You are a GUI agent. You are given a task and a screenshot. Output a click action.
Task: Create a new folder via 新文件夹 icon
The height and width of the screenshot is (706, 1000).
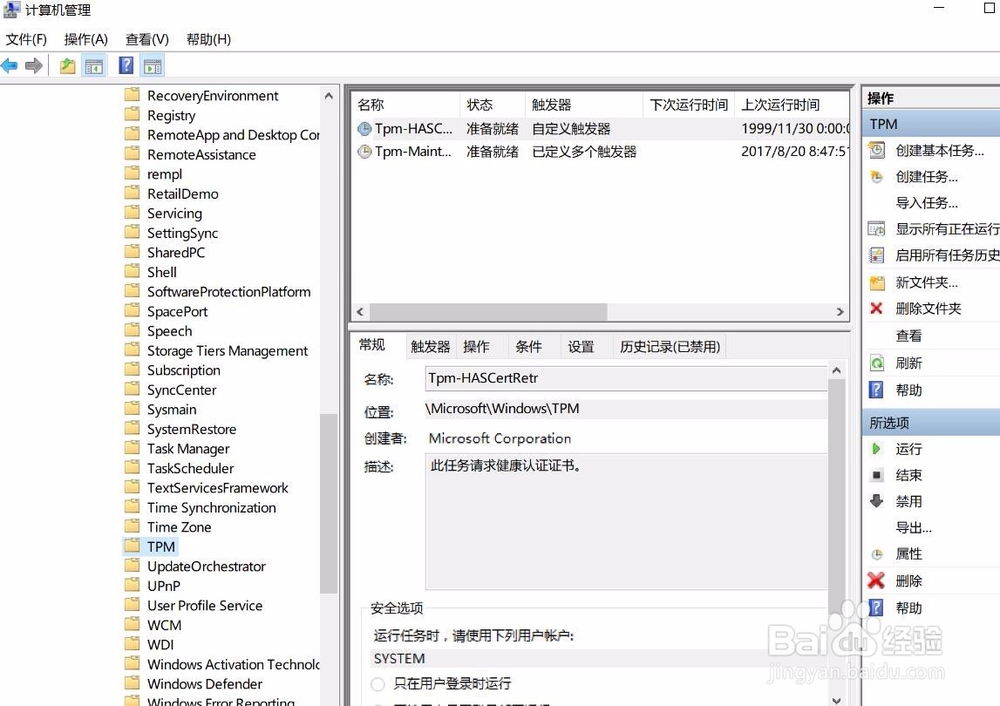tap(876, 283)
